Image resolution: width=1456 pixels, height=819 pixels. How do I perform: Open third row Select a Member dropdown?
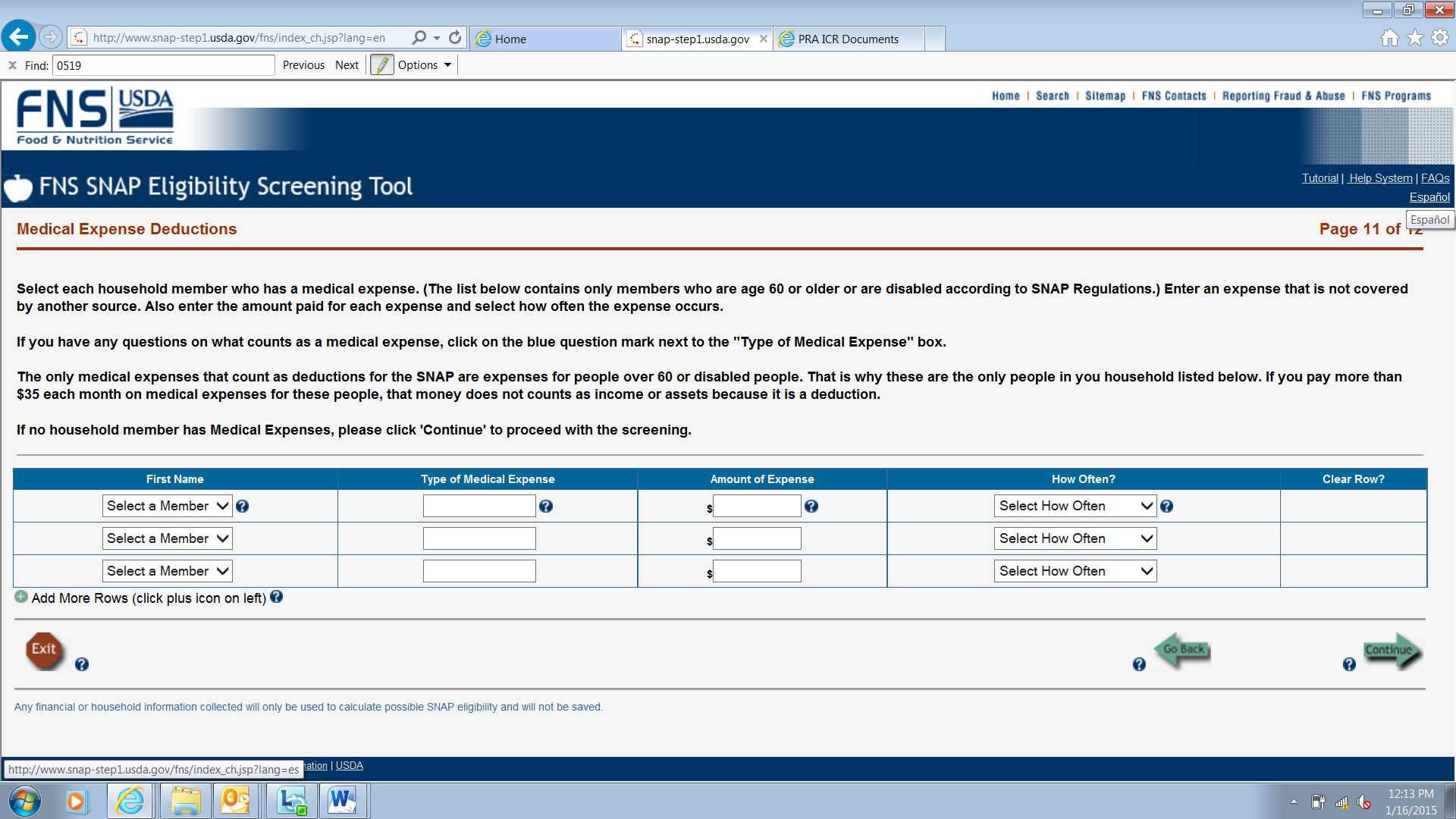click(167, 571)
